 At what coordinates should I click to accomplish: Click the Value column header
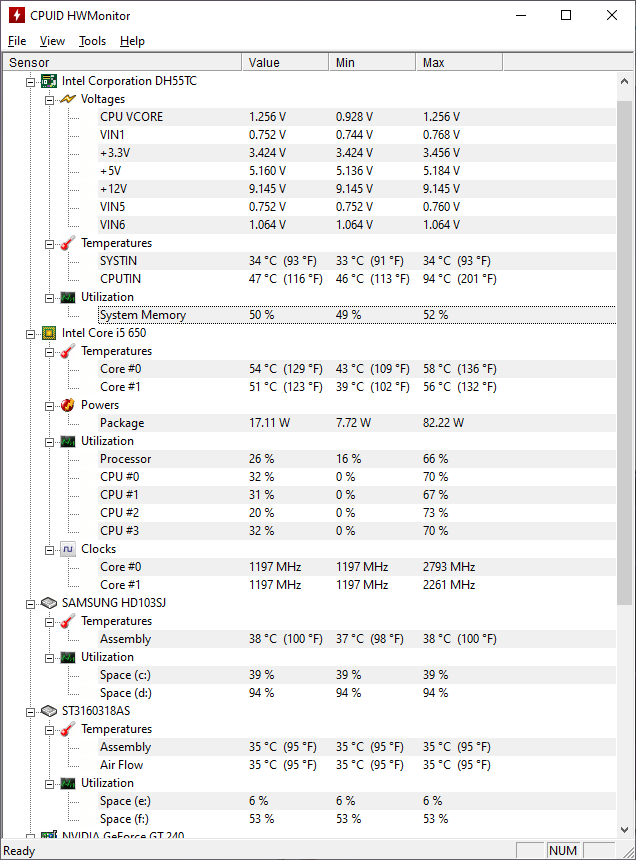(x=285, y=62)
